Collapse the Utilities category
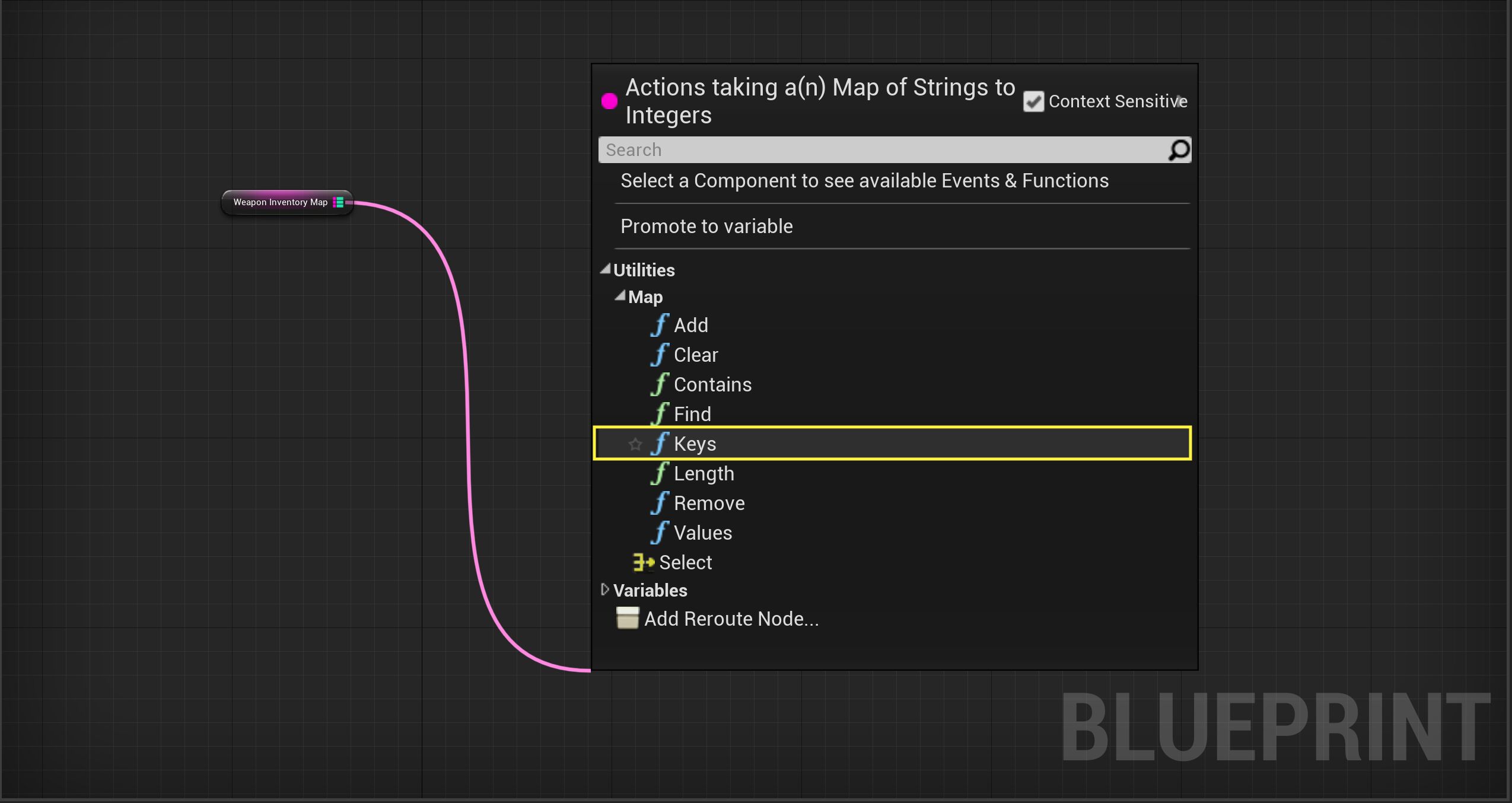Screen dimensions: 1512x803 click(606, 268)
